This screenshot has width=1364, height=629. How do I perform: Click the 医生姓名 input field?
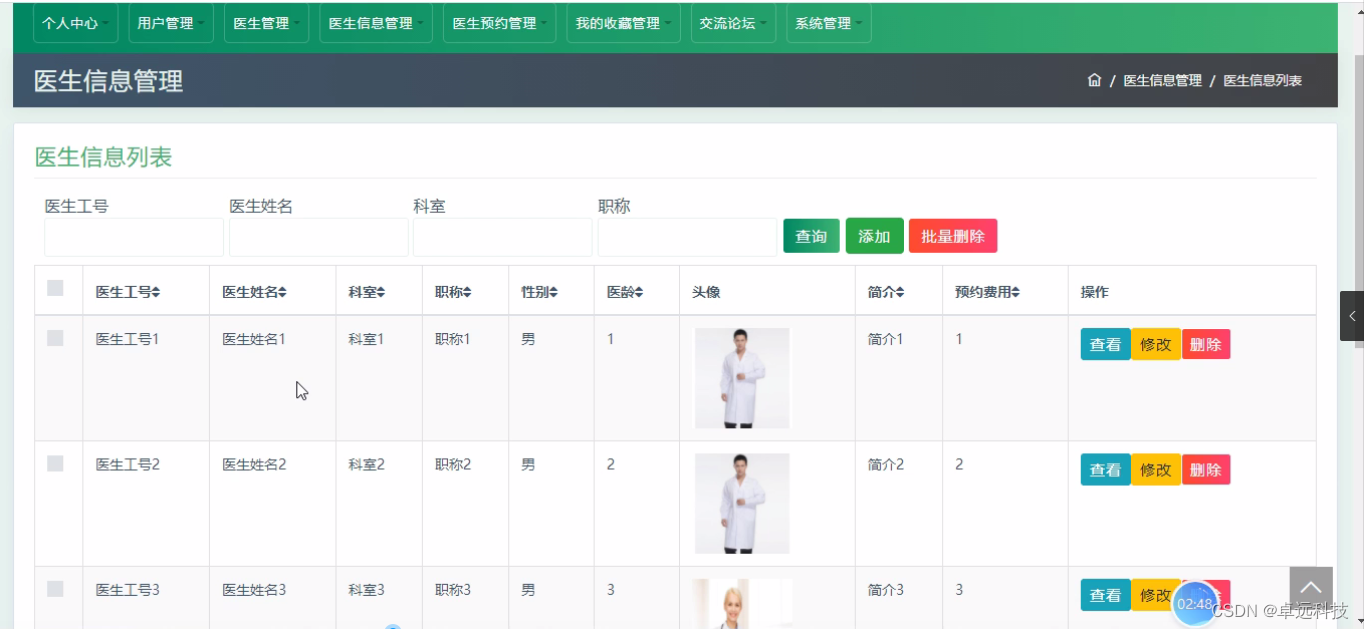(318, 237)
